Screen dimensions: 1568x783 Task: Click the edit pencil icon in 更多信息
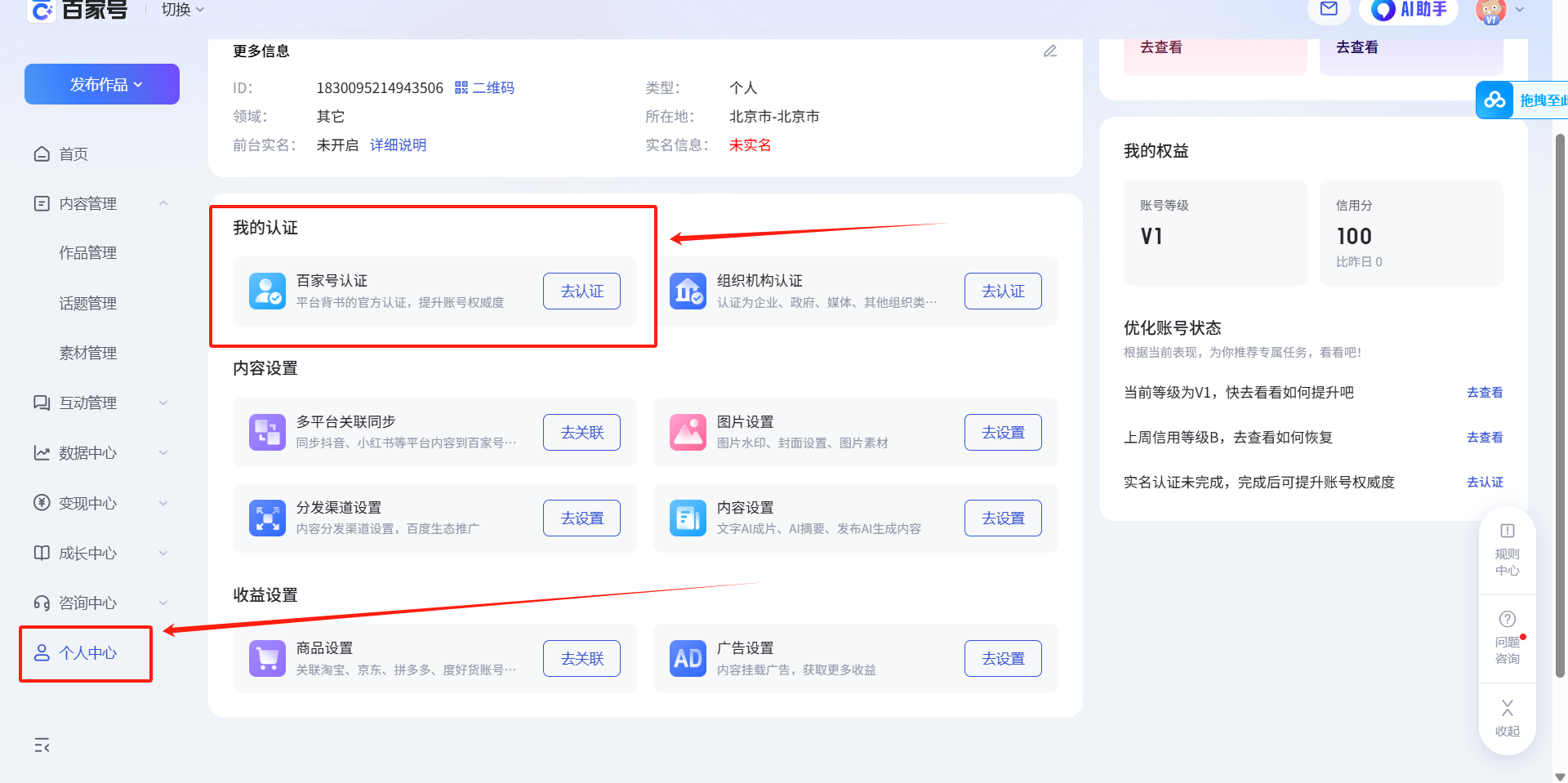(x=1050, y=51)
